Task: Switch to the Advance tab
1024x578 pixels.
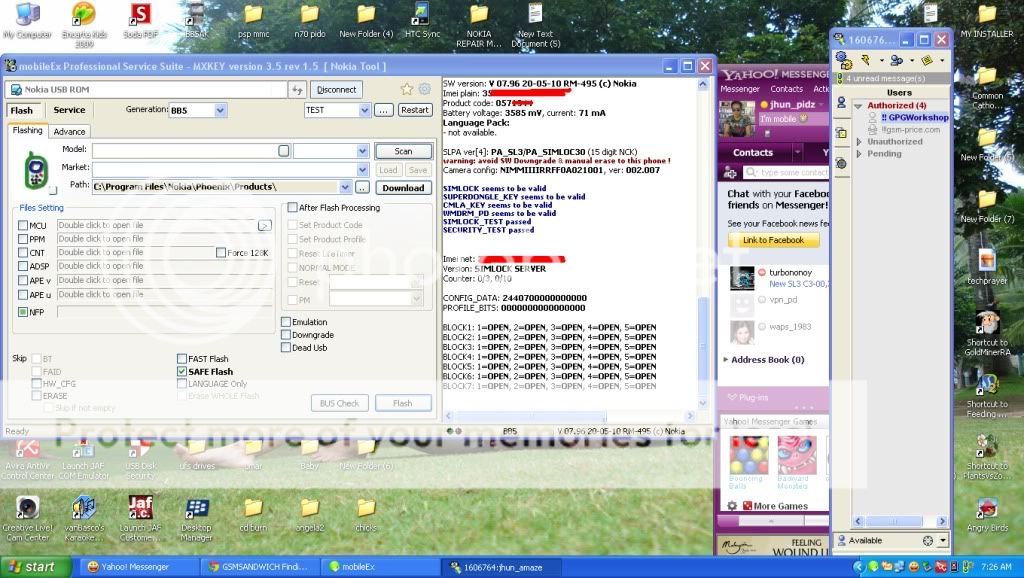Action: click(69, 131)
